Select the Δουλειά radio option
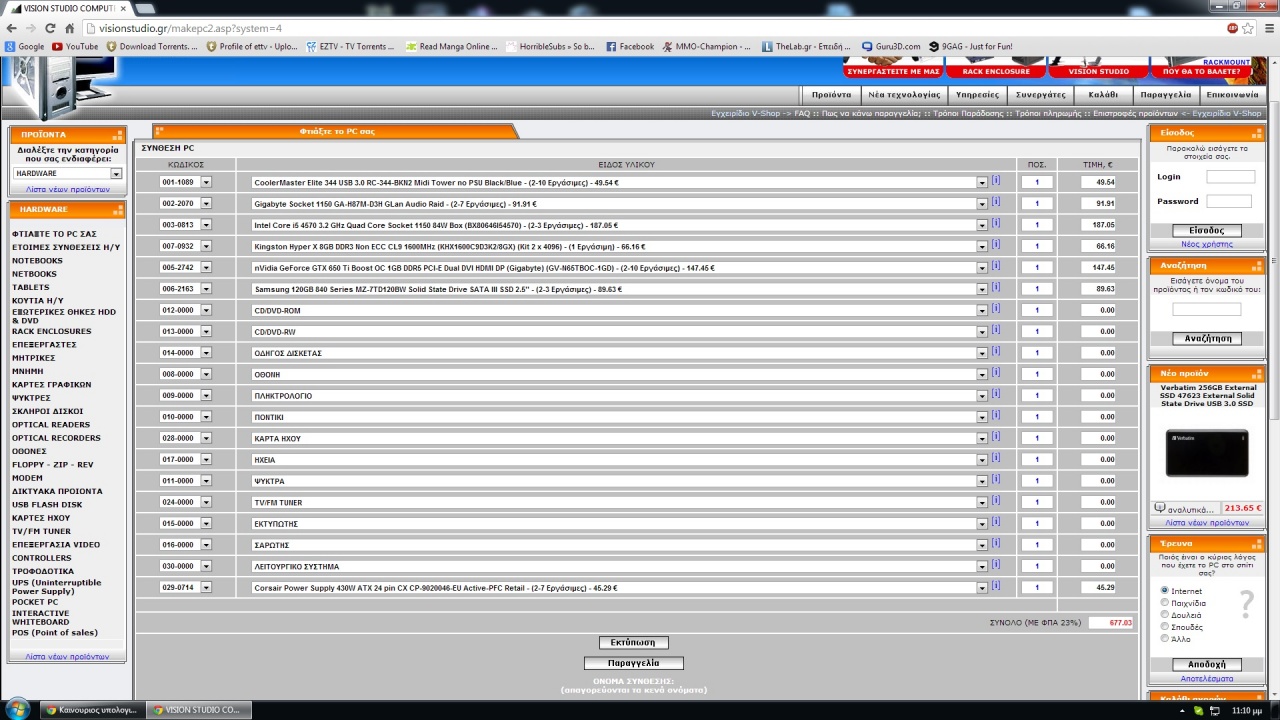1280x720 pixels. point(1165,614)
